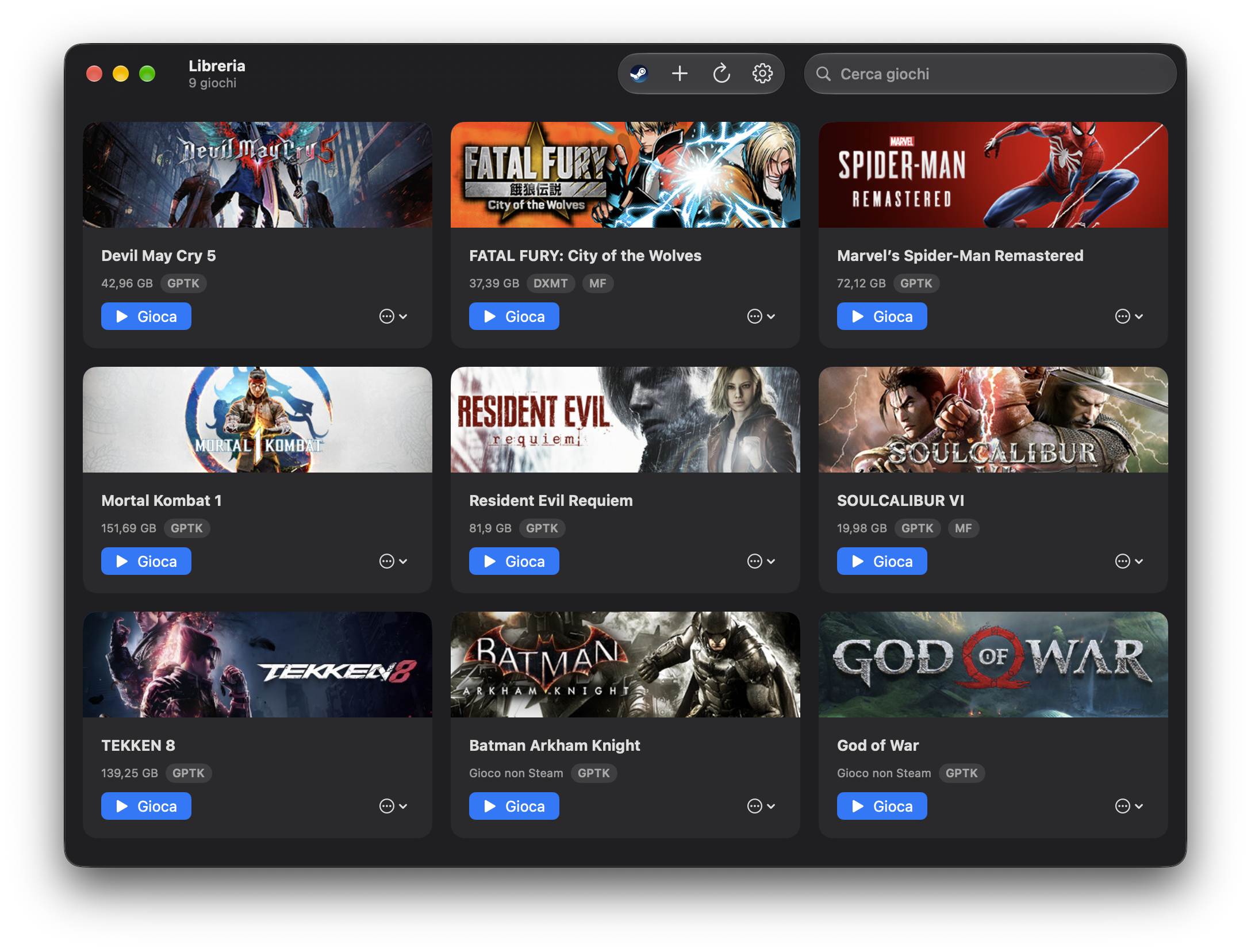
Task: Click the GPTK tag on TEKKEN 8
Action: pyautogui.click(x=189, y=773)
